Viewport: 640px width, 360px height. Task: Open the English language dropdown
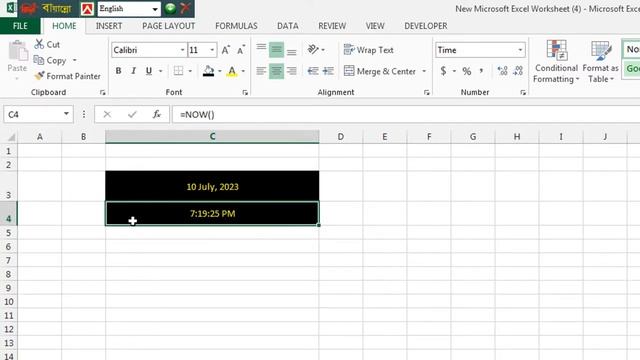click(x=155, y=9)
